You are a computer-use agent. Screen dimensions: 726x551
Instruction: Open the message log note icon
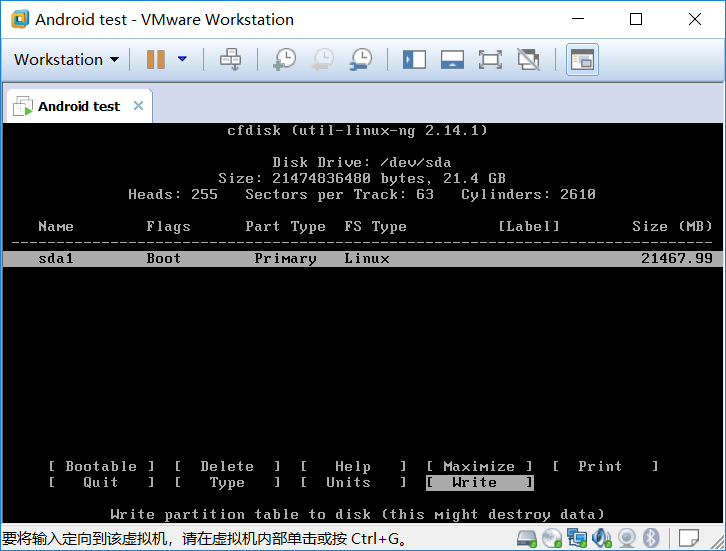coord(688,538)
